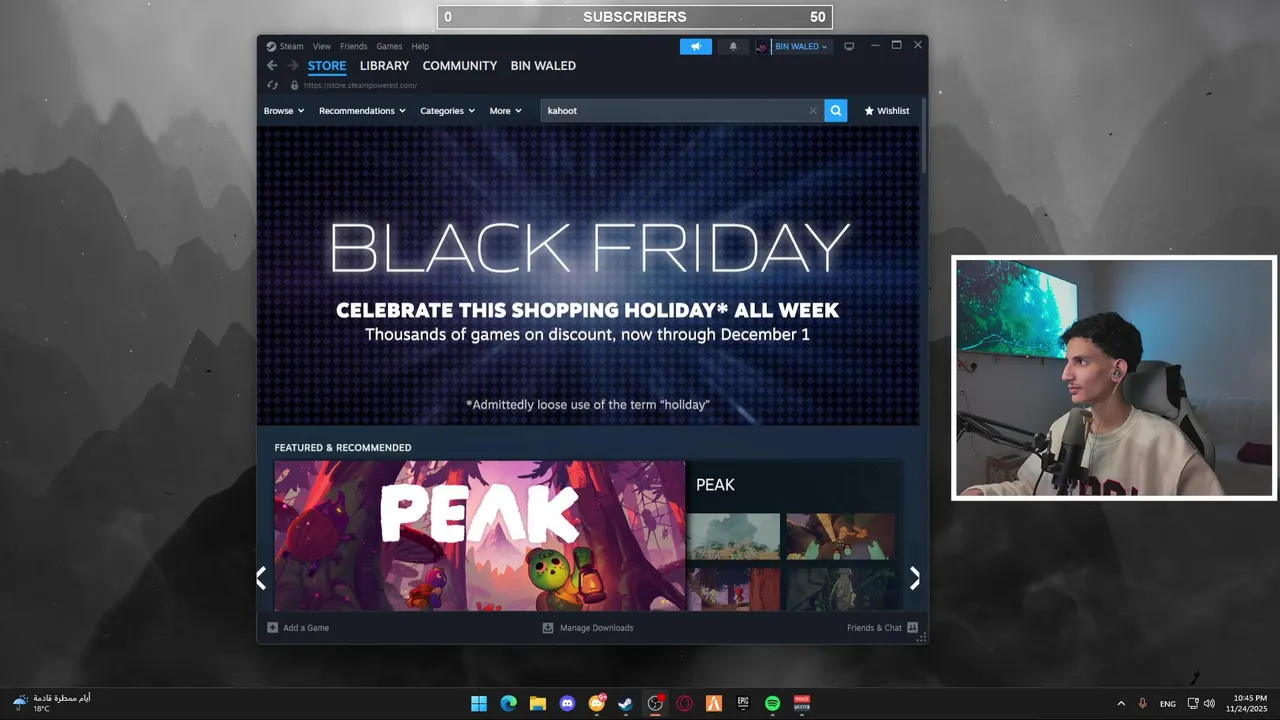Click the Friends & Chat icon
This screenshot has width=1280, height=720.
click(x=912, y=628)
